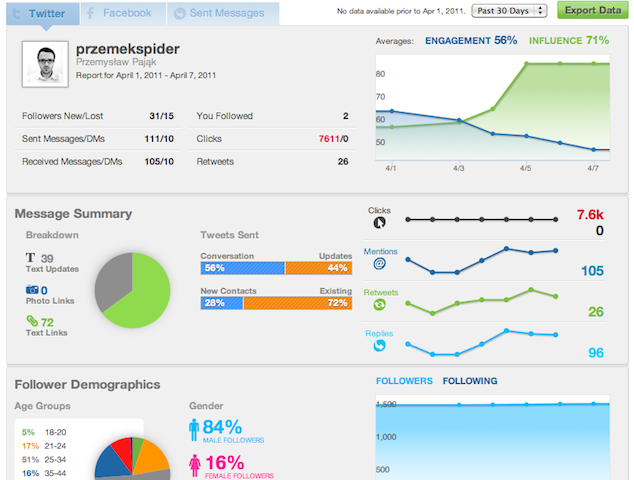Click the 4/1 Engagement chart data point
Image resolution: width=634 pixels, height=480 pixels.
click(x=391, y=111)
